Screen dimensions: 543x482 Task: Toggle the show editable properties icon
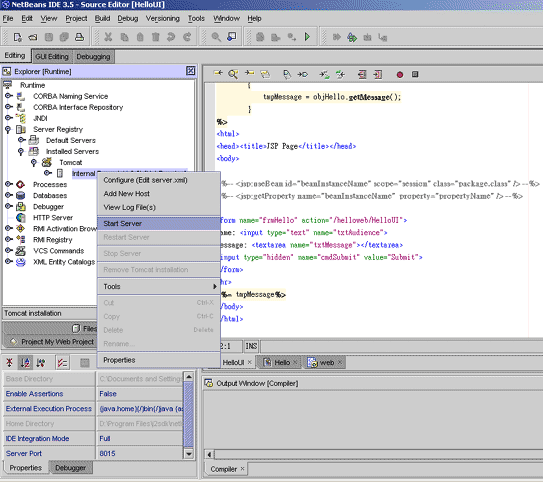tap(63, 363)
